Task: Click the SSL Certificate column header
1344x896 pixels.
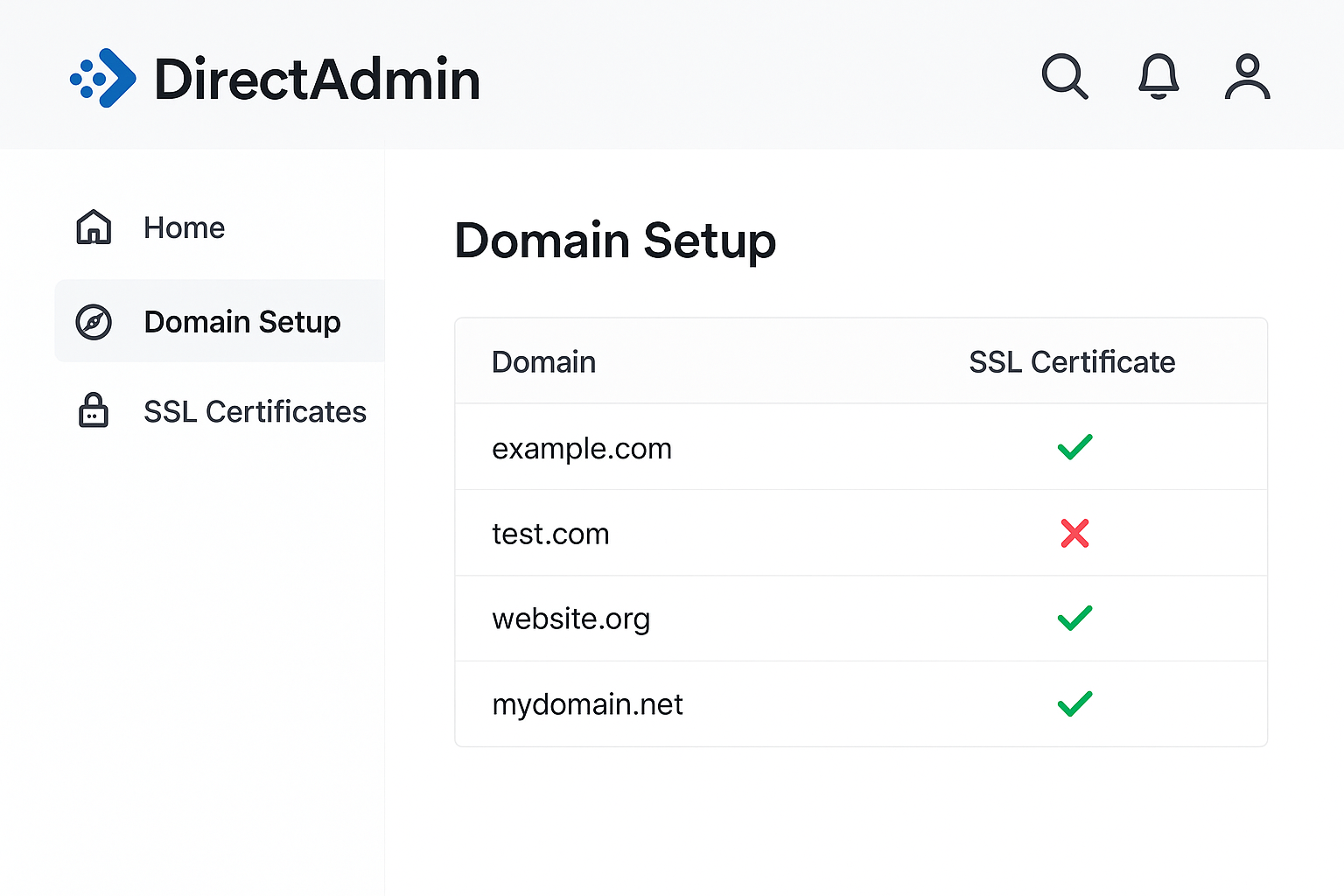Action: coord(1072,362)
